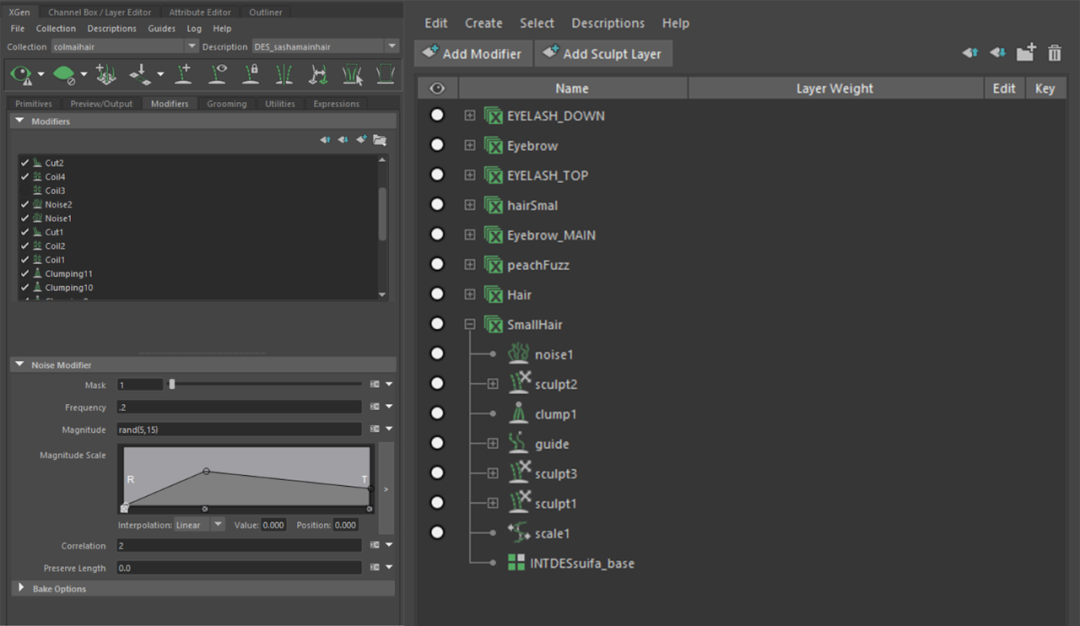Click the add guide with plus icon
The image size is (1080, 626).
point(183,74)
